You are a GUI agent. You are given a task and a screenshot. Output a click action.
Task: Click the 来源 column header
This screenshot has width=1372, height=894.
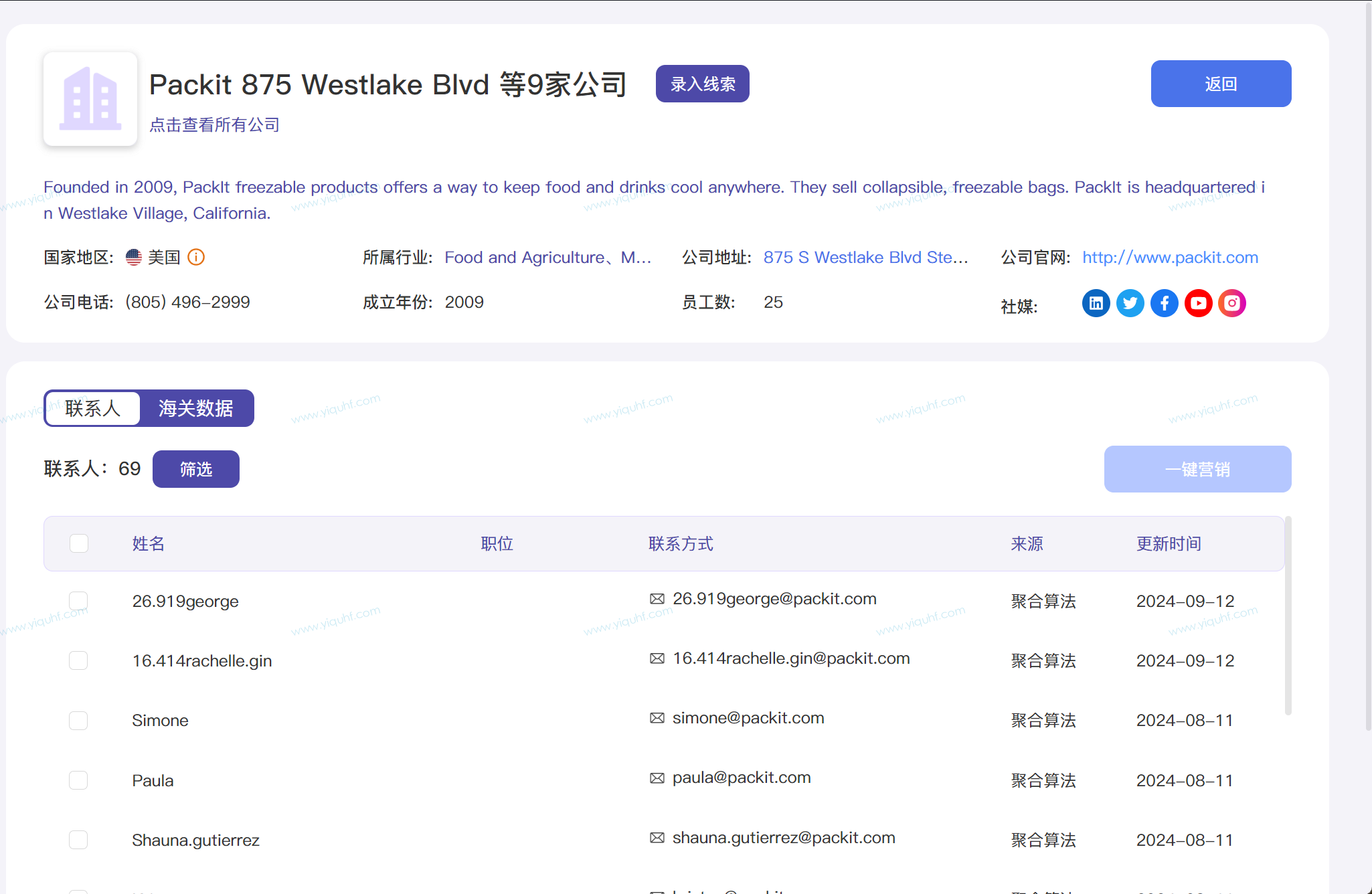click(x=1027, y=543)
